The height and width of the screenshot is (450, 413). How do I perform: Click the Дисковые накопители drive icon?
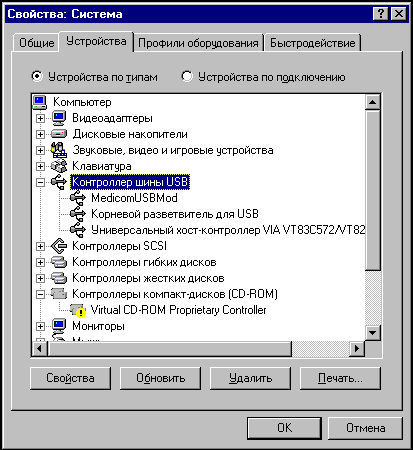click(59, 134)
